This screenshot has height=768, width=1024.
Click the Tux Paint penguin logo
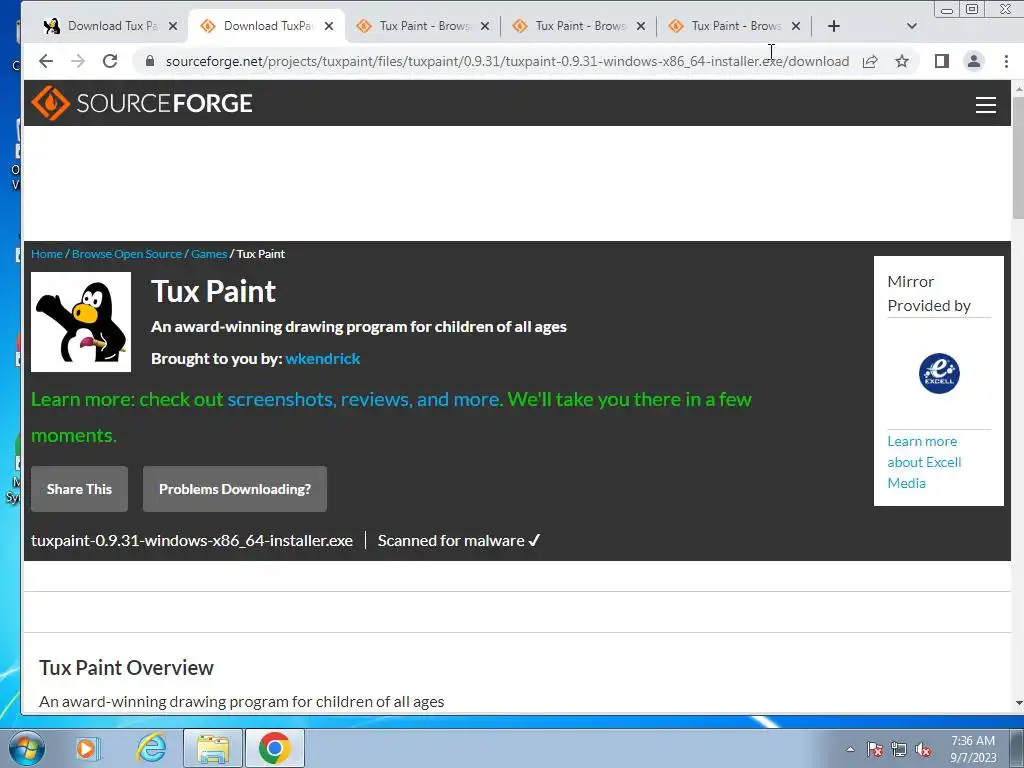[x=81, y=322]
